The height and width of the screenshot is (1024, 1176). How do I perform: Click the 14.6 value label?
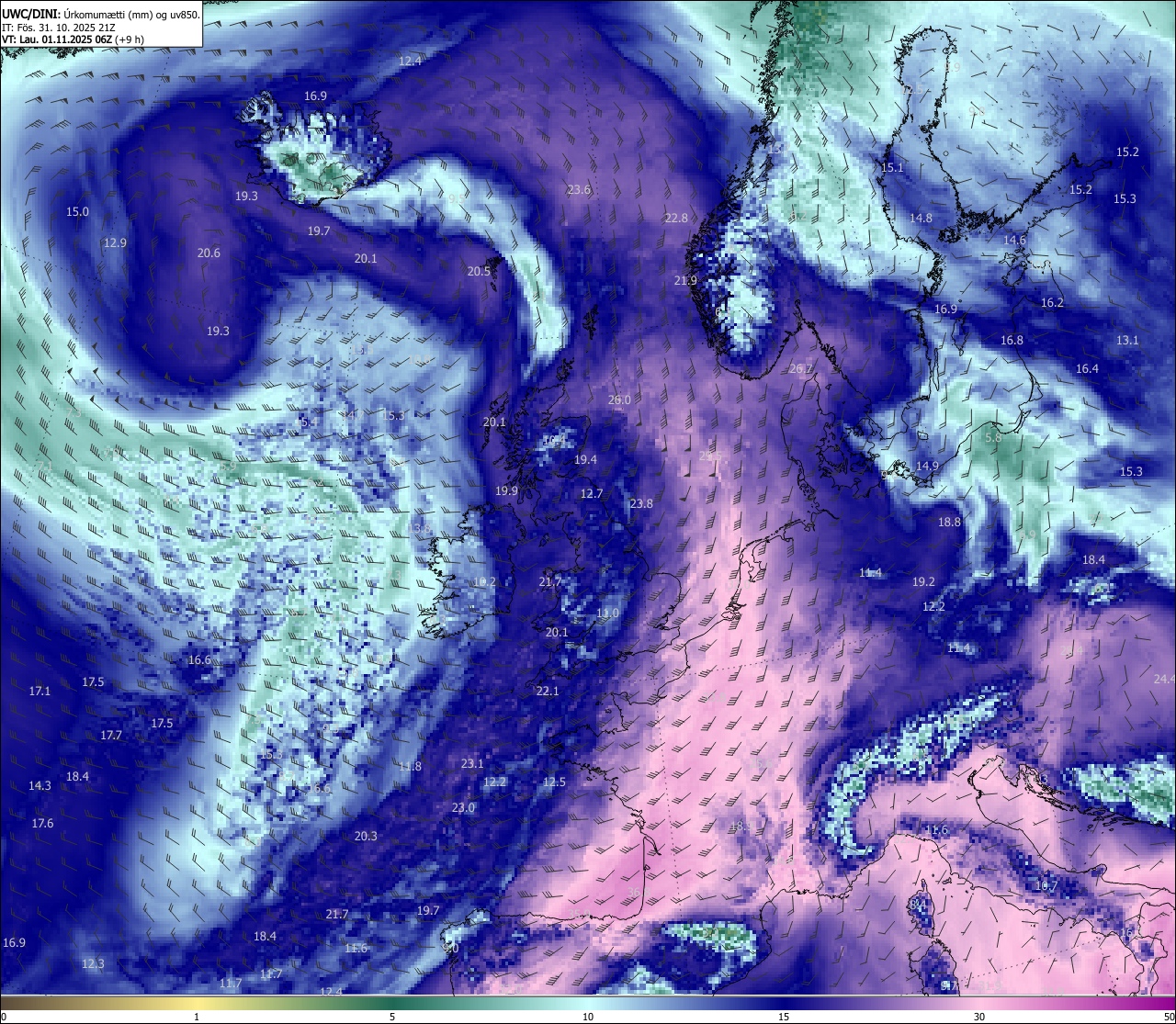tap(1014, 241)
